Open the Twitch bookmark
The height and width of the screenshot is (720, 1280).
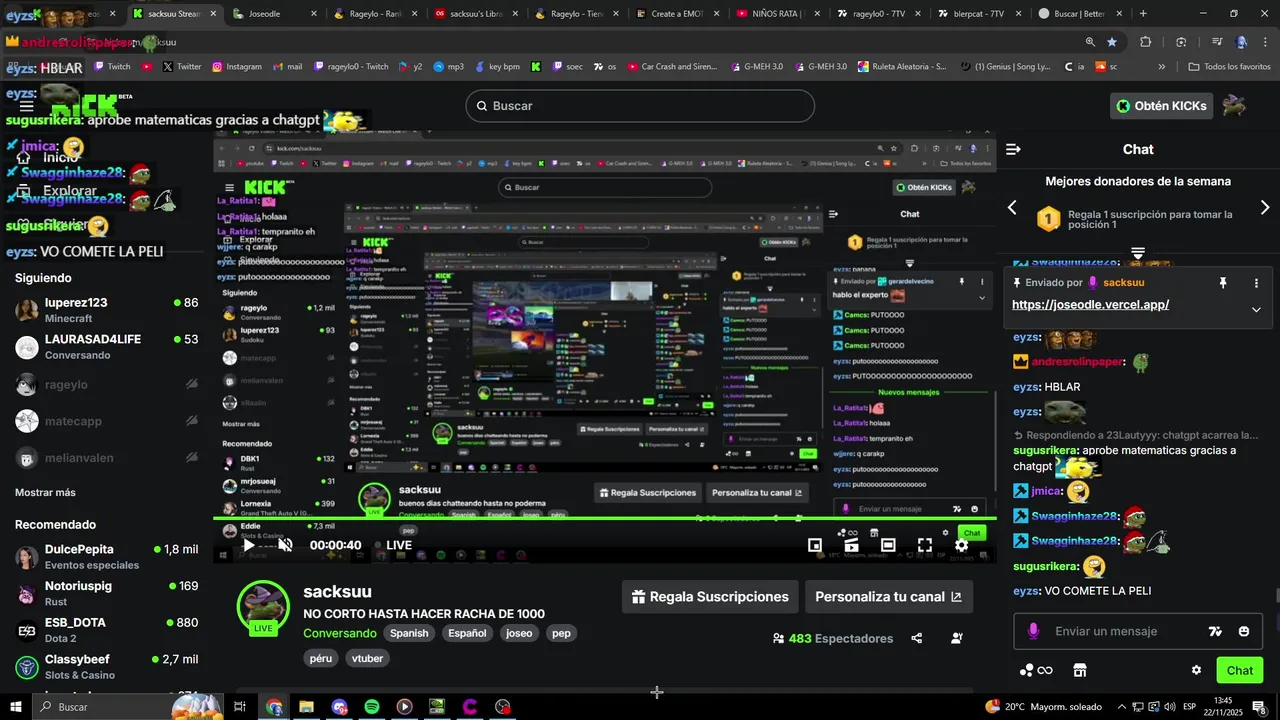[x=112, y=67]
